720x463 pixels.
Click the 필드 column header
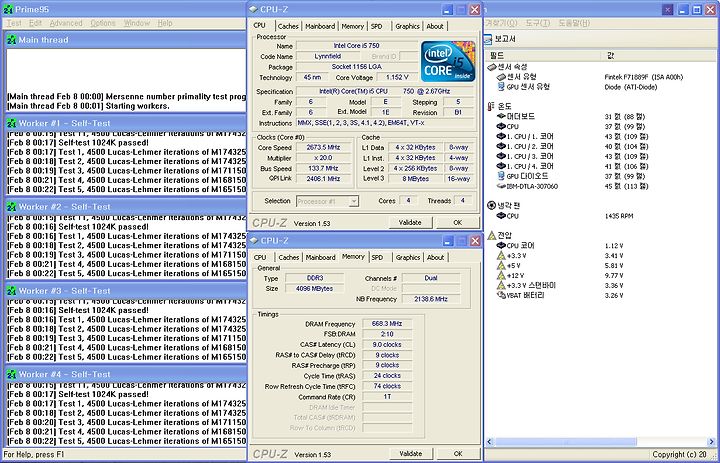pos(543,56)
